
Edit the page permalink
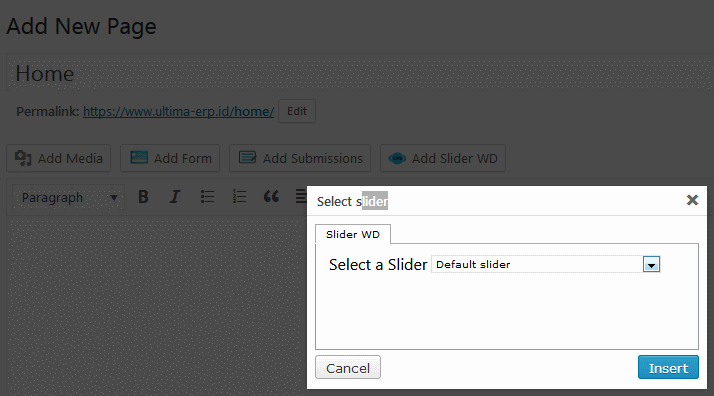pos(297,111)
